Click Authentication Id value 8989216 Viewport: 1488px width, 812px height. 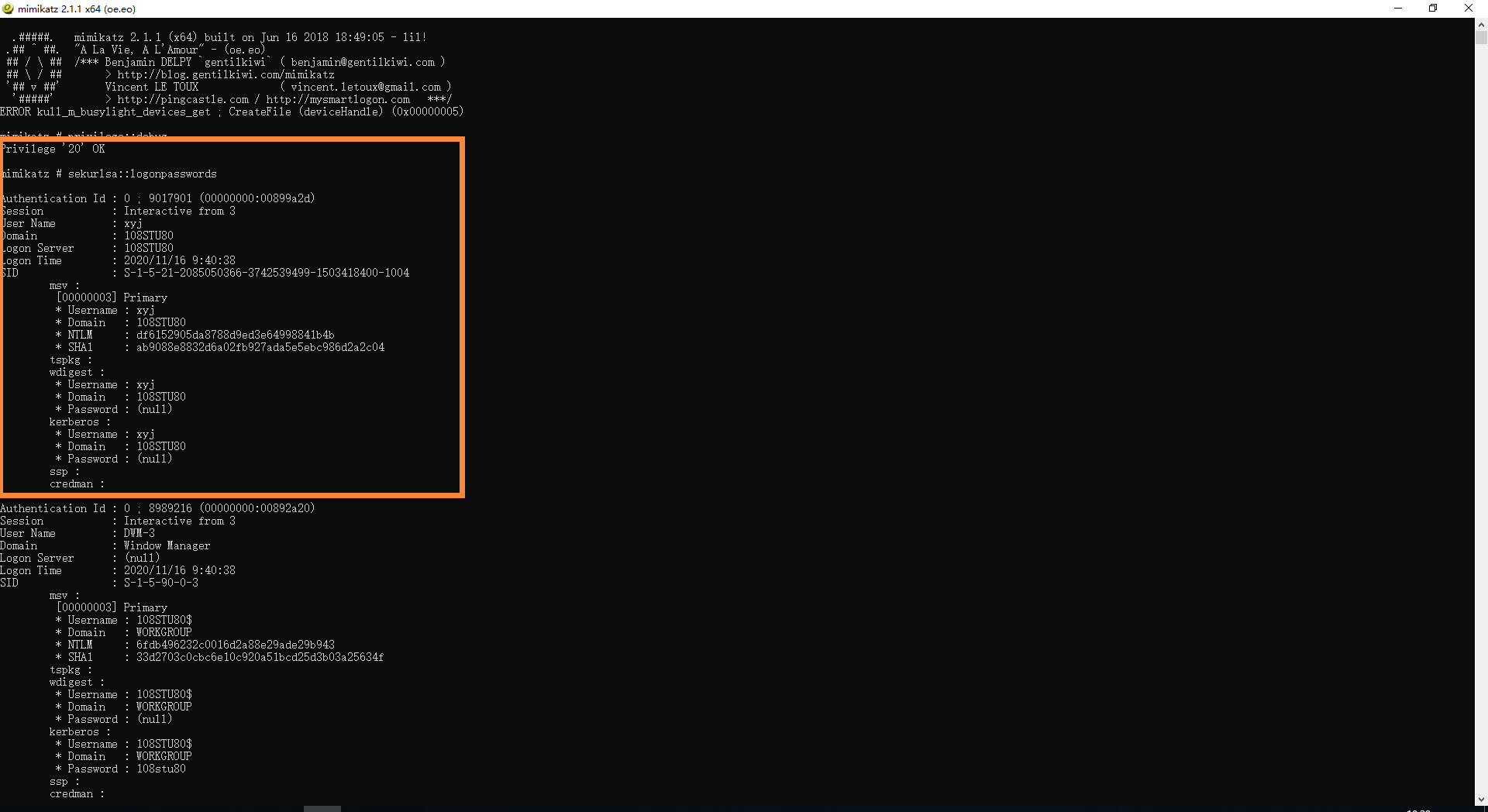tap(170, 508)
